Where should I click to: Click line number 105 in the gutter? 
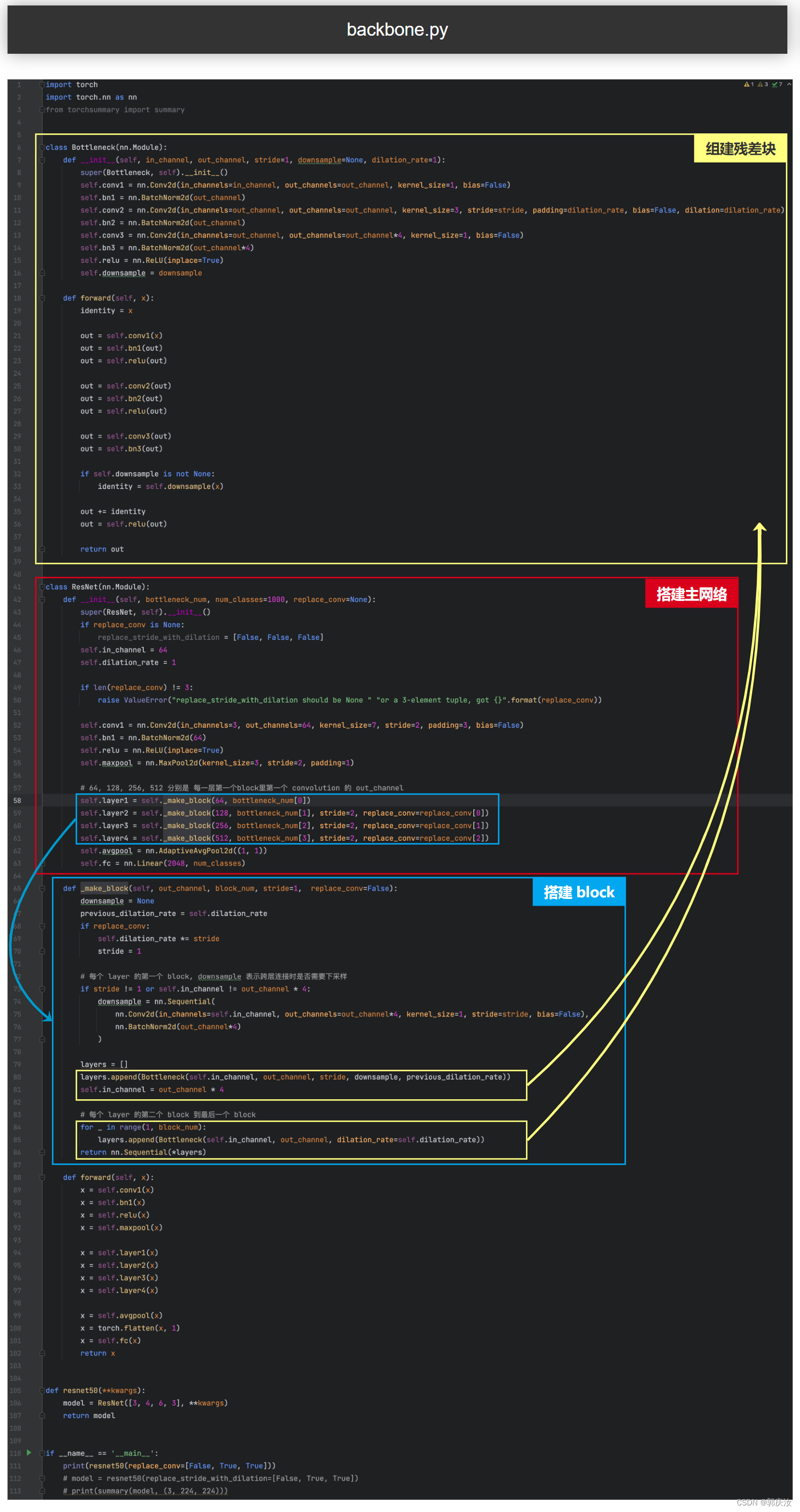click(x=15, y=1391)
